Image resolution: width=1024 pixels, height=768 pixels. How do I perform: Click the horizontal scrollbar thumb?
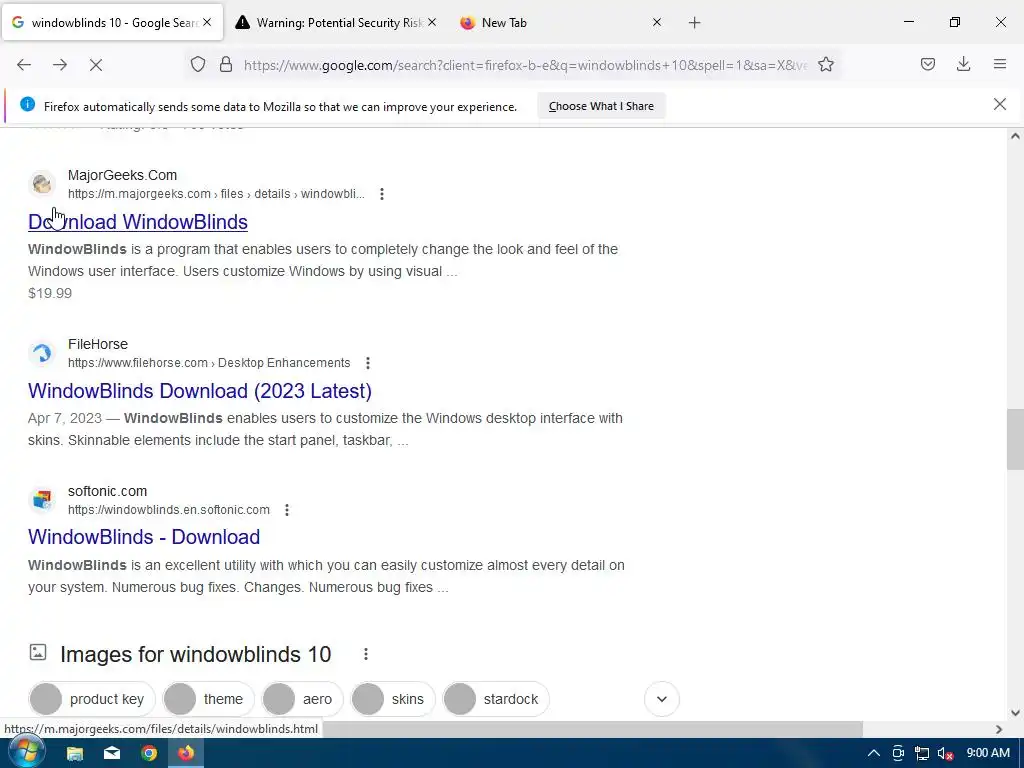(593, 729)
